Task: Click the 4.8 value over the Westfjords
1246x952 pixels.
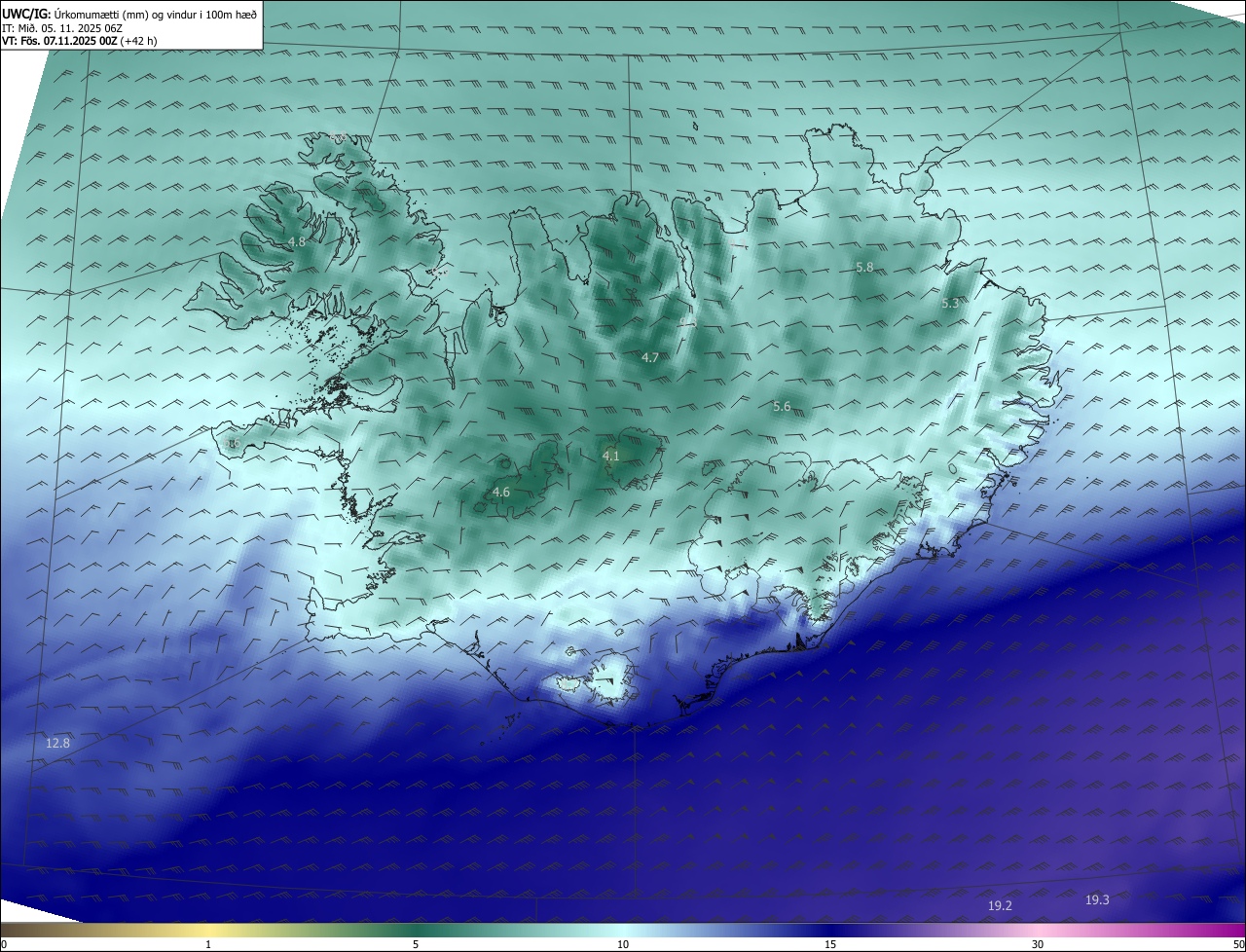Action: pos(297,241)
